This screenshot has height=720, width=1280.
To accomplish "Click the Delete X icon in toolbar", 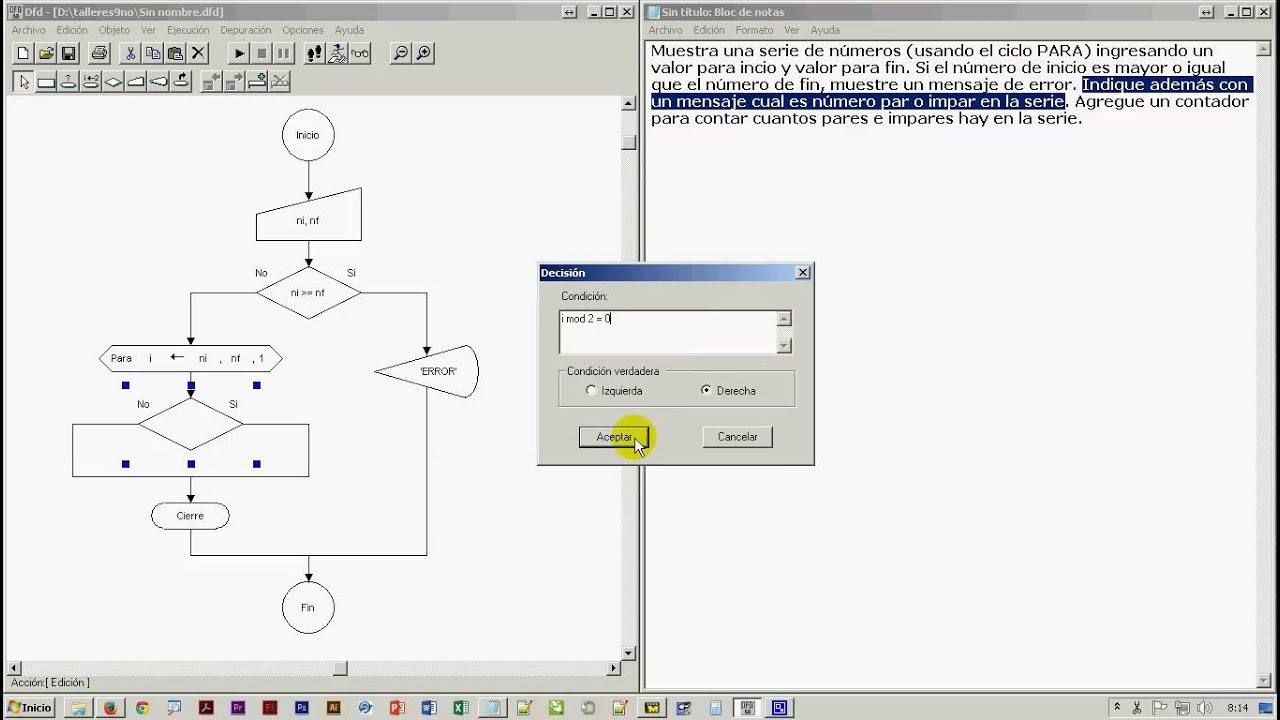I will (198, 53).
